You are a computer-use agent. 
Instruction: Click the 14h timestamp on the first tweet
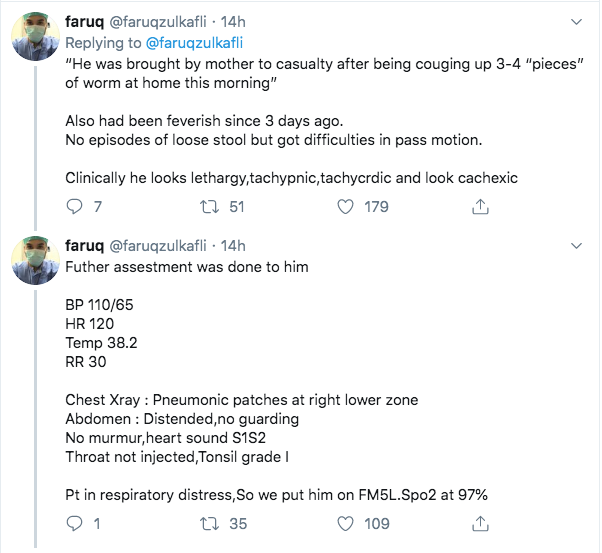(233, 22)
